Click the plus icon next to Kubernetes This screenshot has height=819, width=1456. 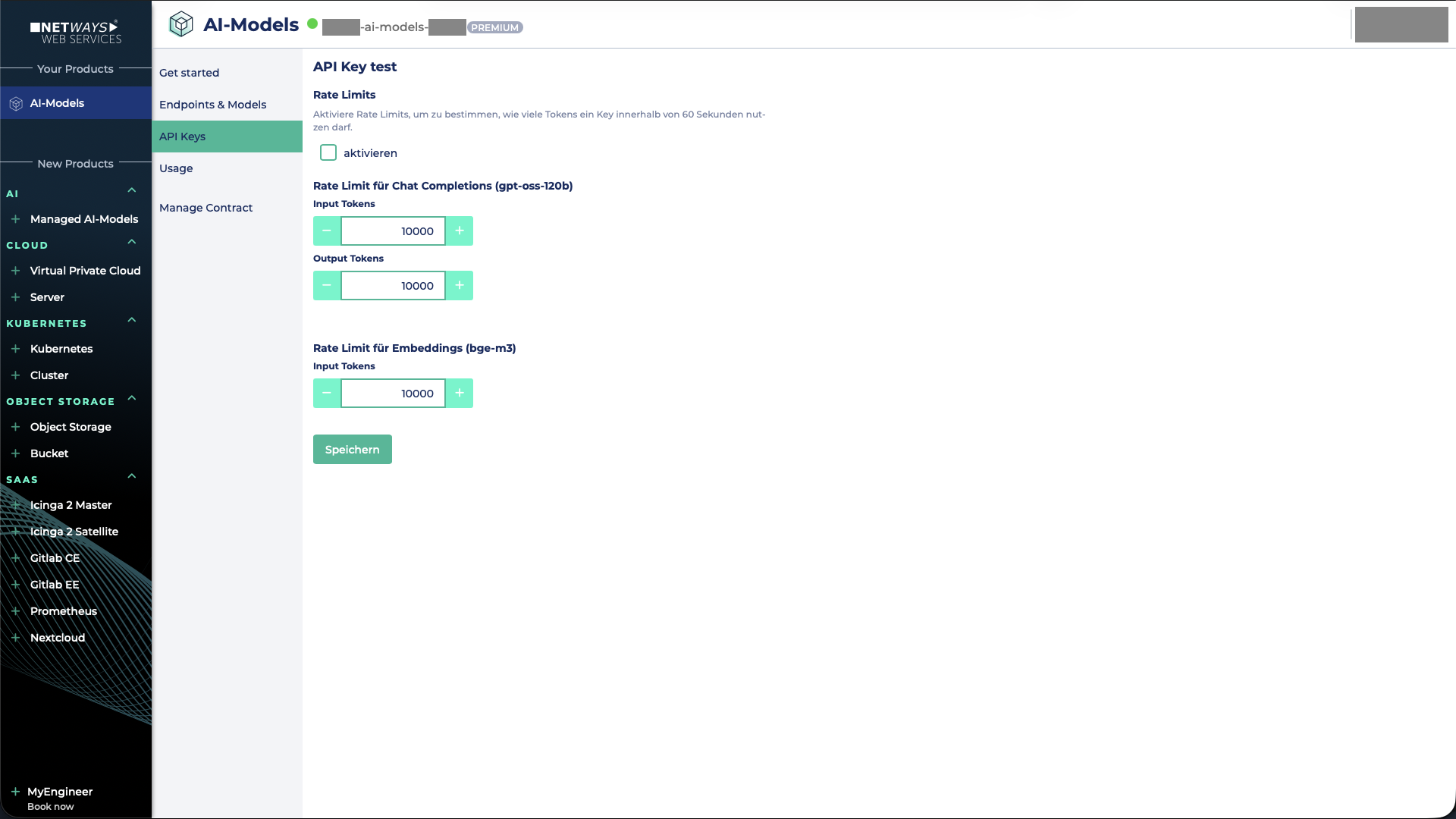(16, 349)
